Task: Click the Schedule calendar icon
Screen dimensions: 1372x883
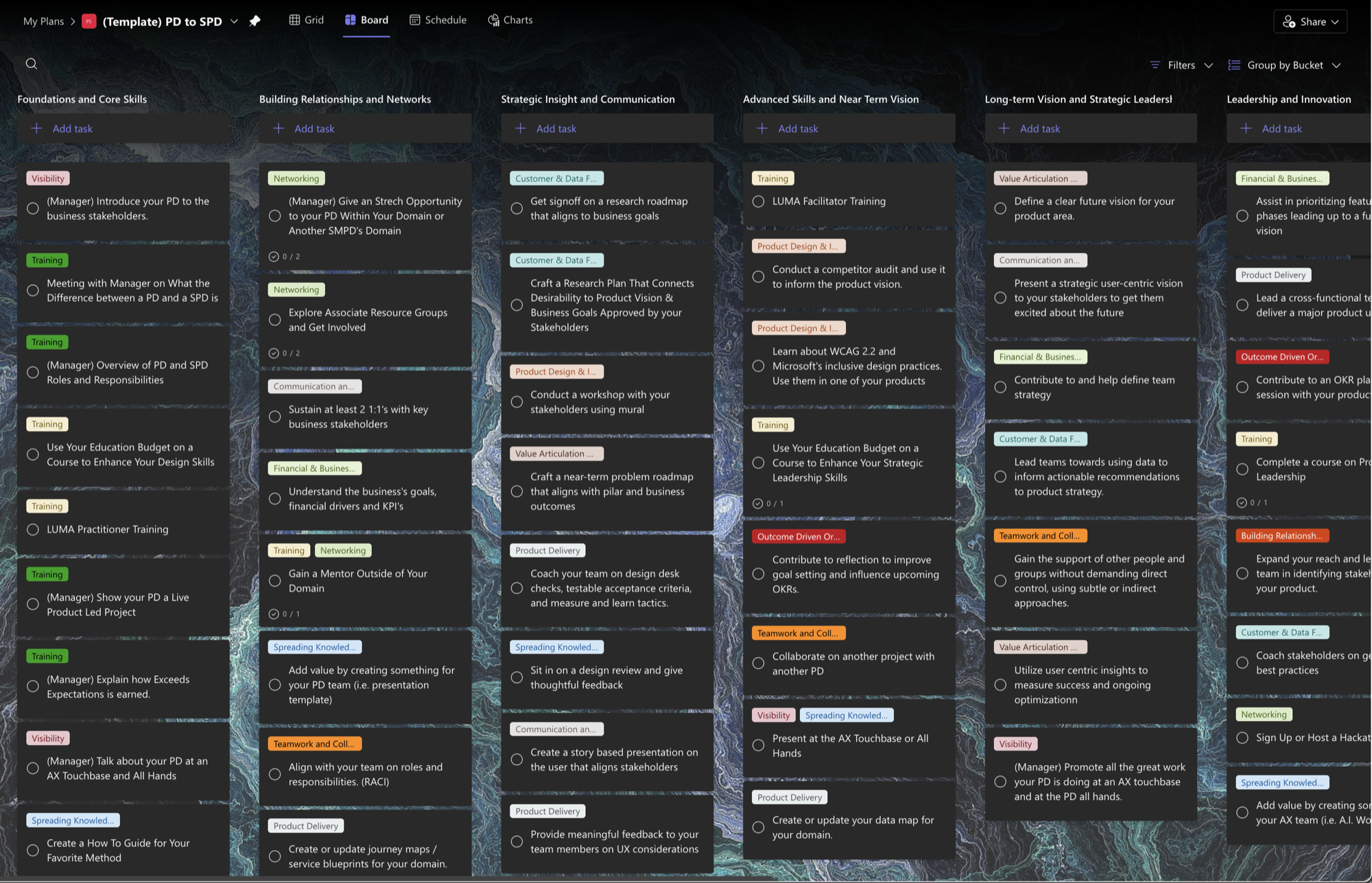Action: pos(415,20)
